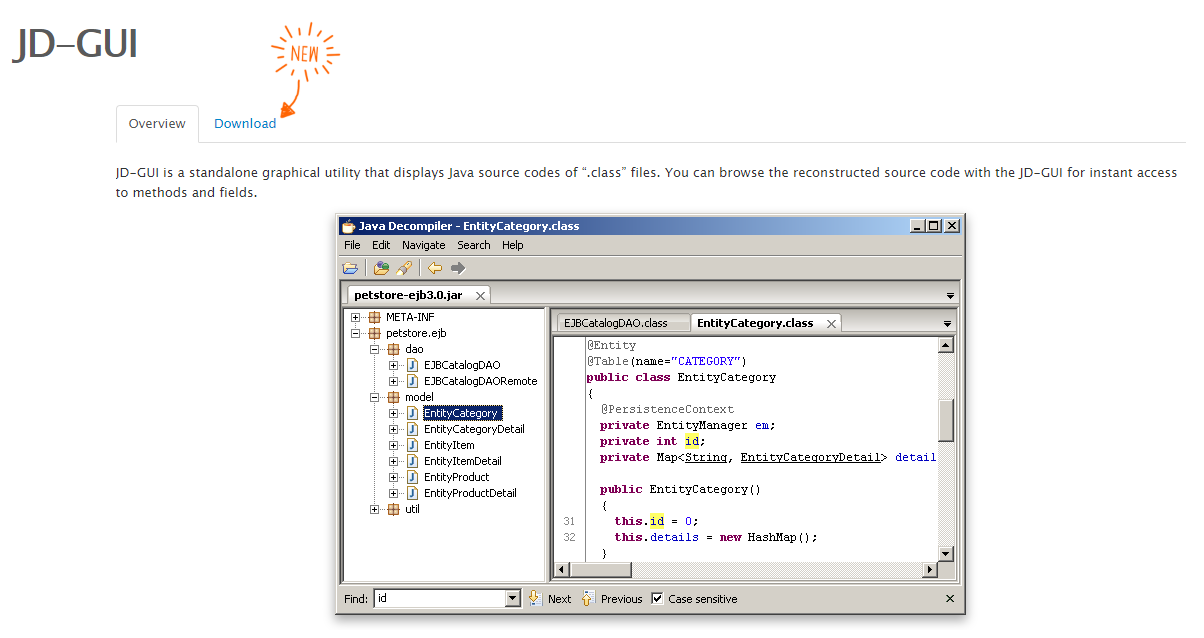Click the code view scroll-left arrow
The width and height of the screenshot is (1204, 638).
coord(562,569)
